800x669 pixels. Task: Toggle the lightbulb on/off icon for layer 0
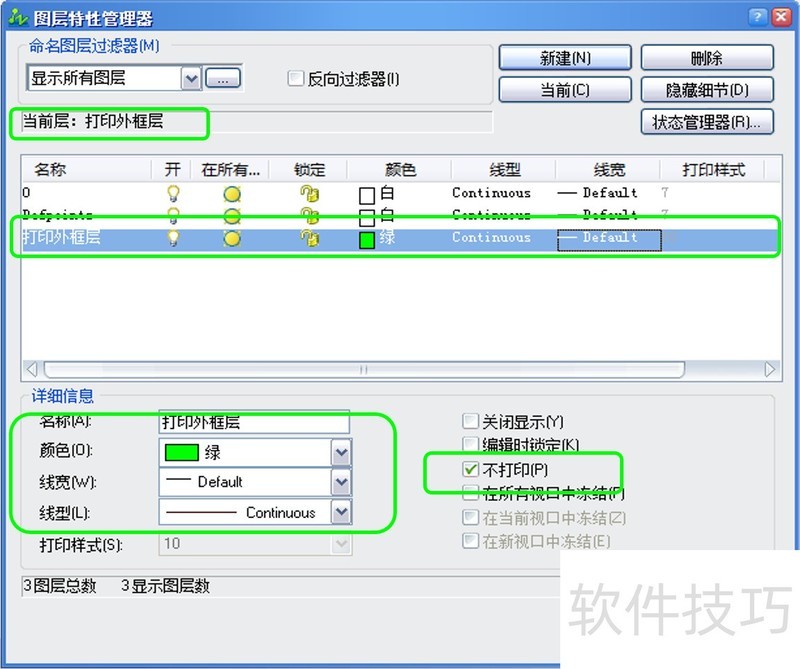pos(173,193)
